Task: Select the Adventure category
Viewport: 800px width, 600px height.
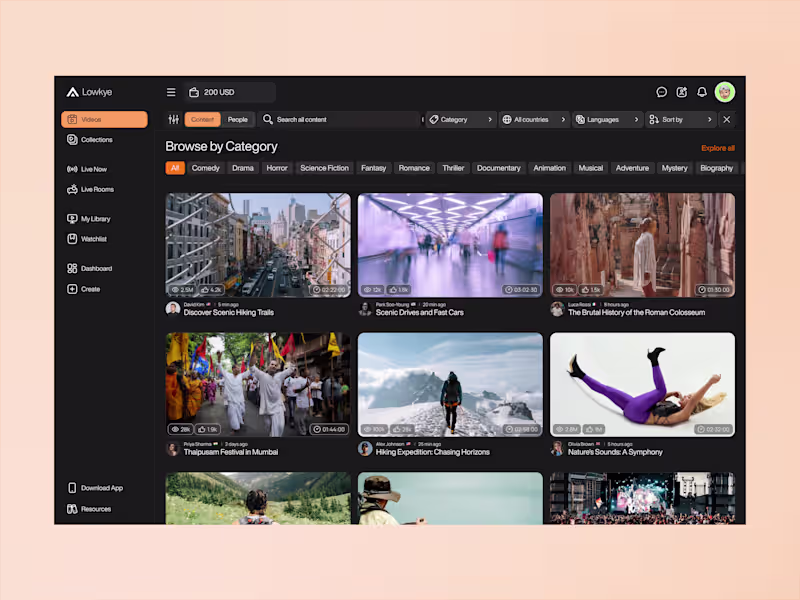Action: pos(632,168)
